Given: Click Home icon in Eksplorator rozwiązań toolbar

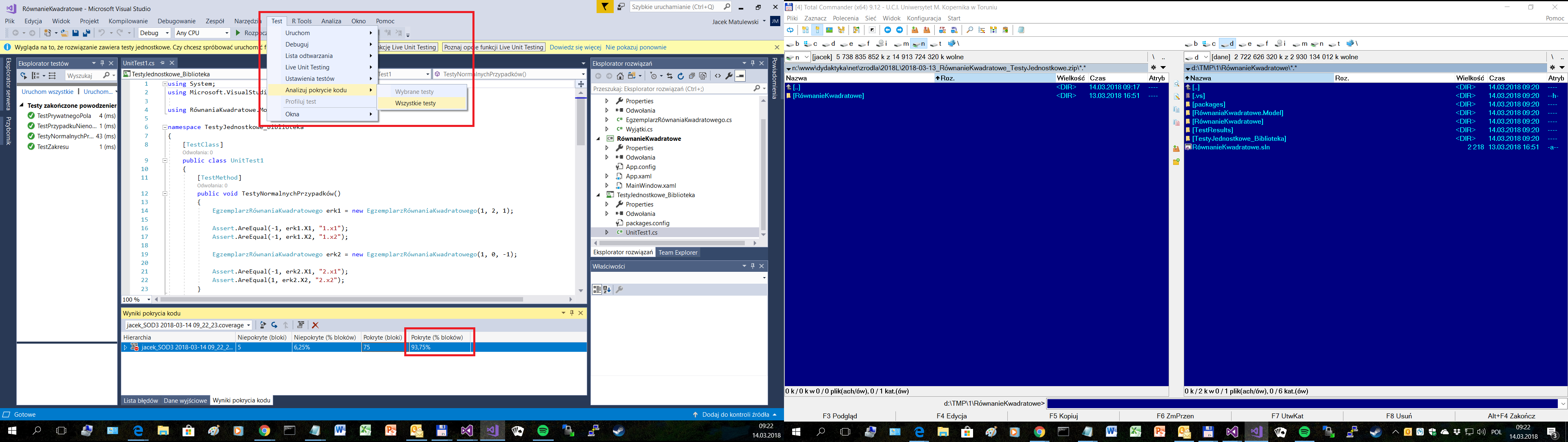Looking at the screenshot, I should [x=620, y=76].
